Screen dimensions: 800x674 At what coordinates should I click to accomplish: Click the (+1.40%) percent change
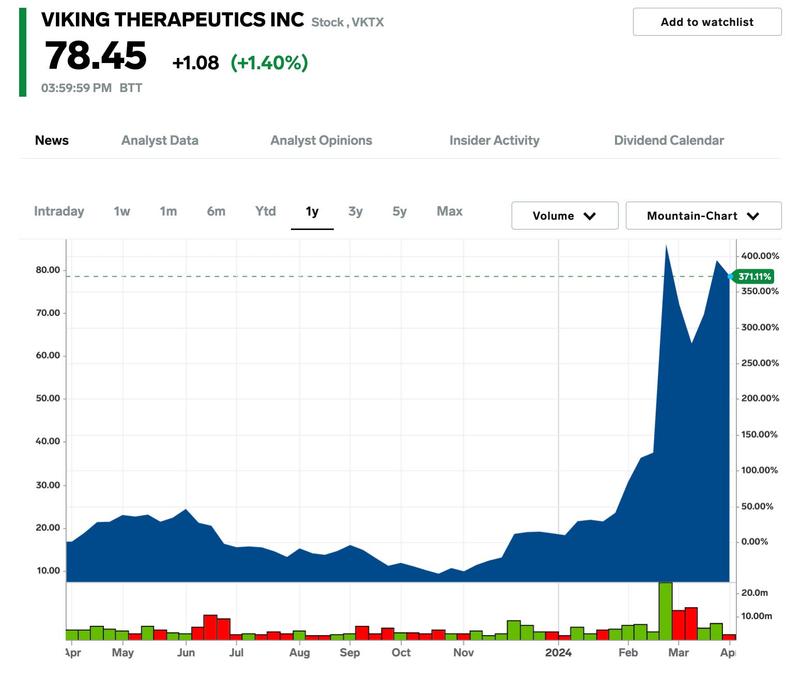coord(269,63)
